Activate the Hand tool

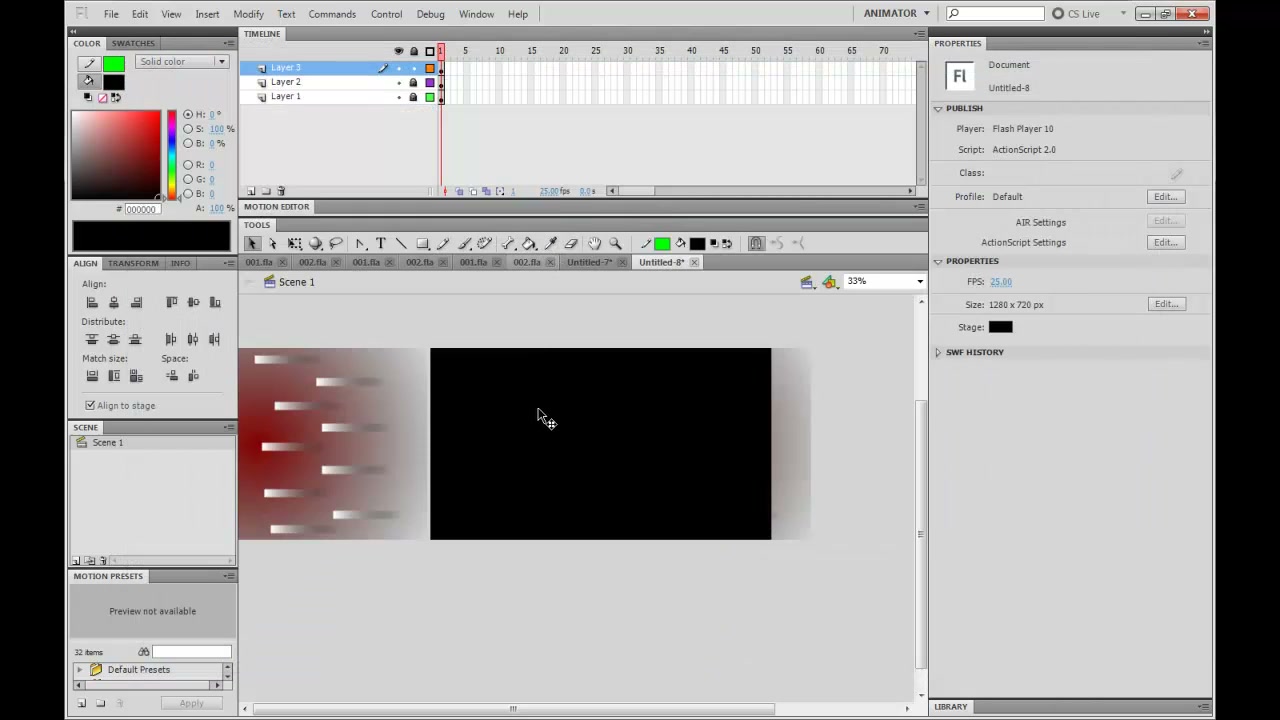(595, 244)
